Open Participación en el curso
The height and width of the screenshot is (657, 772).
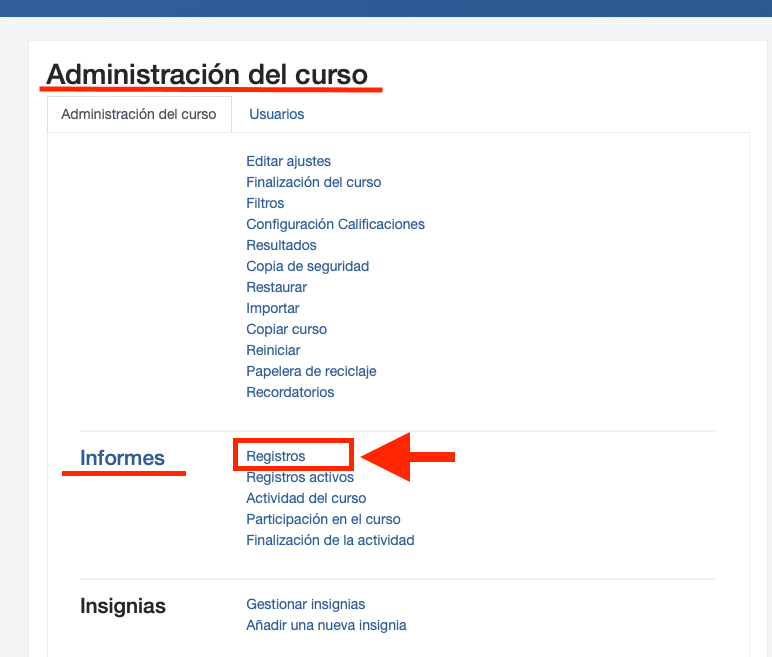pos(323,520)
